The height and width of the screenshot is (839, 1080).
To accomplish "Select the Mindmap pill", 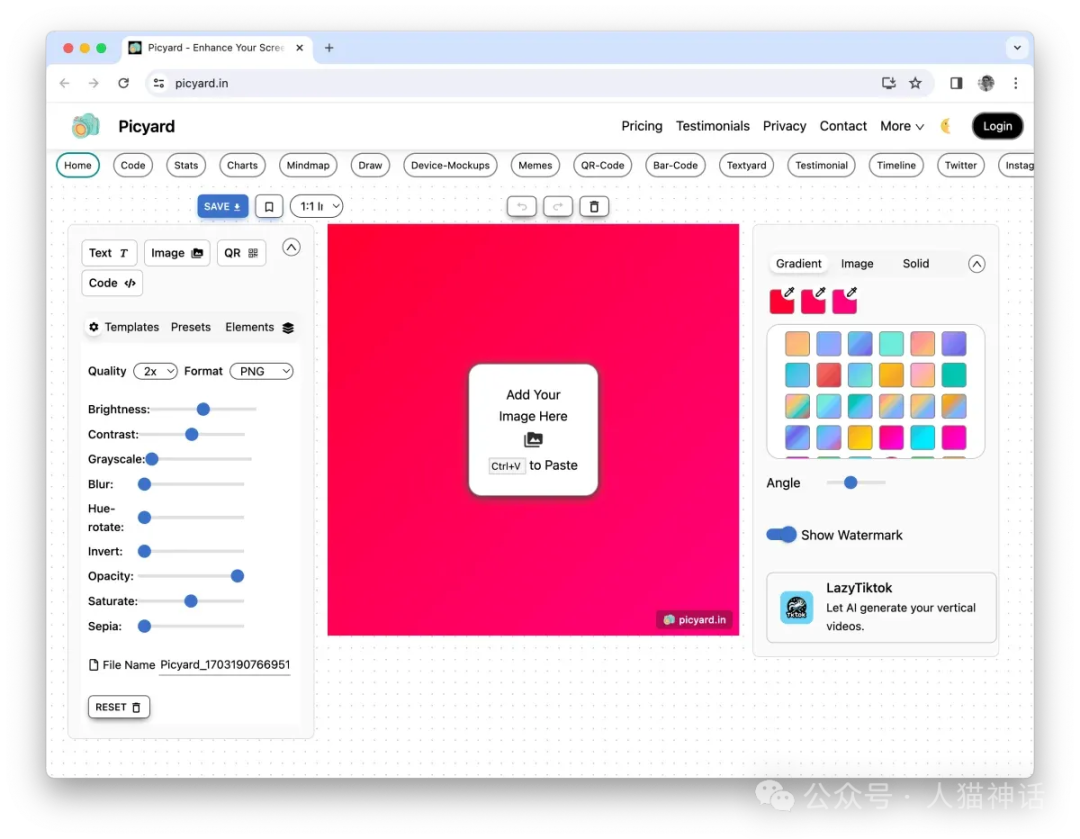I will (x=308, y=165).
